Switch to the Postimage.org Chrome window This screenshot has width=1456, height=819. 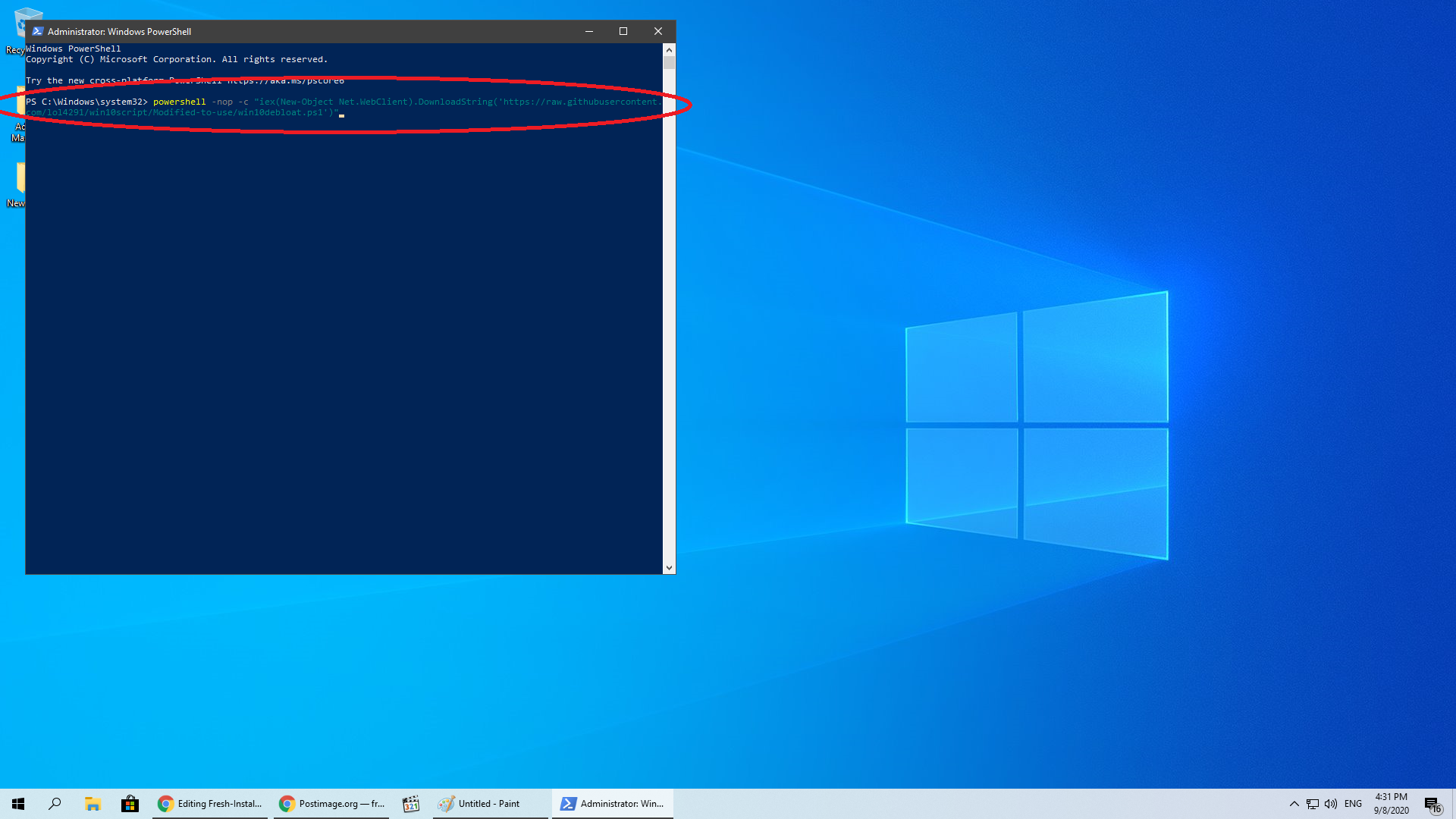click(x=331, y=804)
